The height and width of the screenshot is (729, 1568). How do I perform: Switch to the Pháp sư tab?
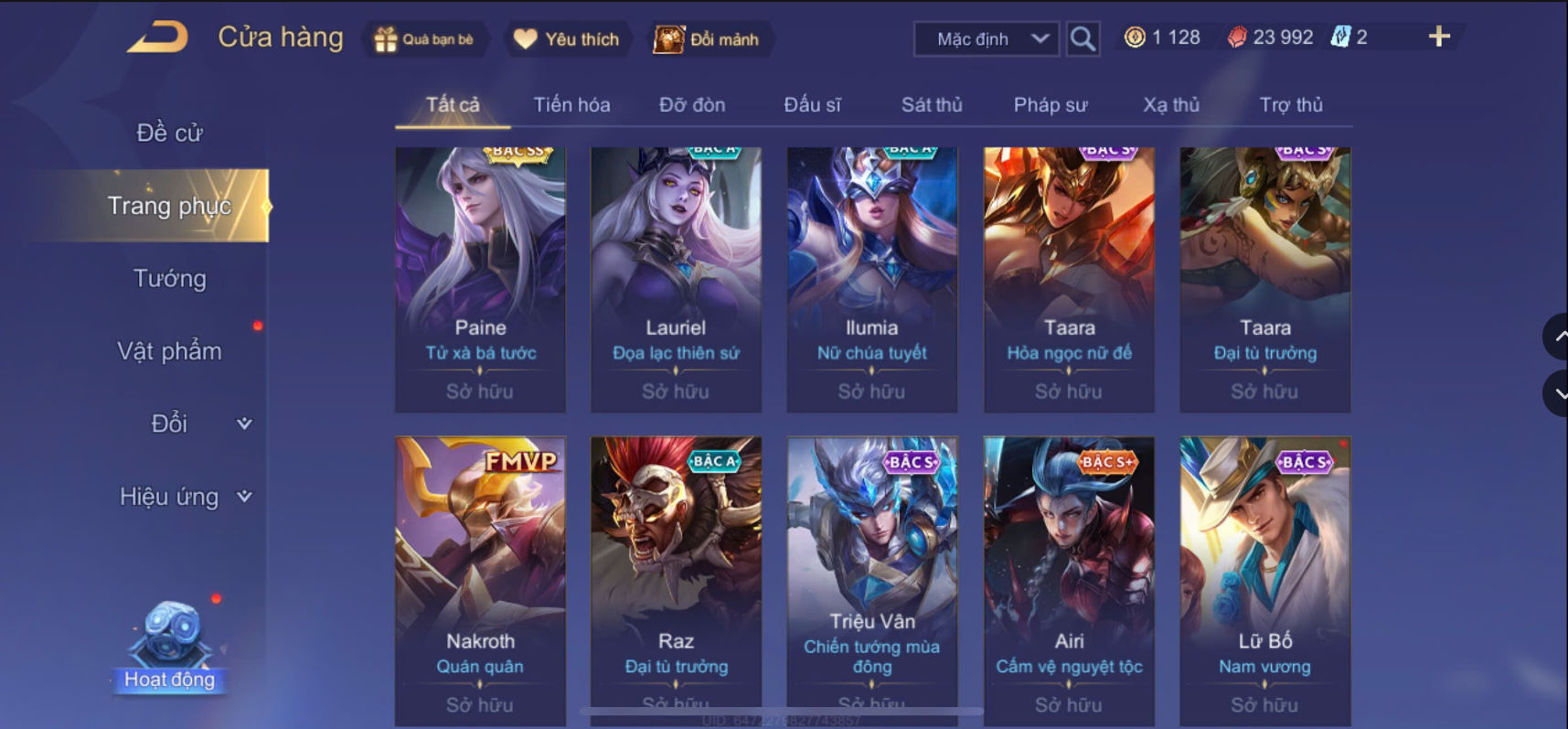point(1051,105)
